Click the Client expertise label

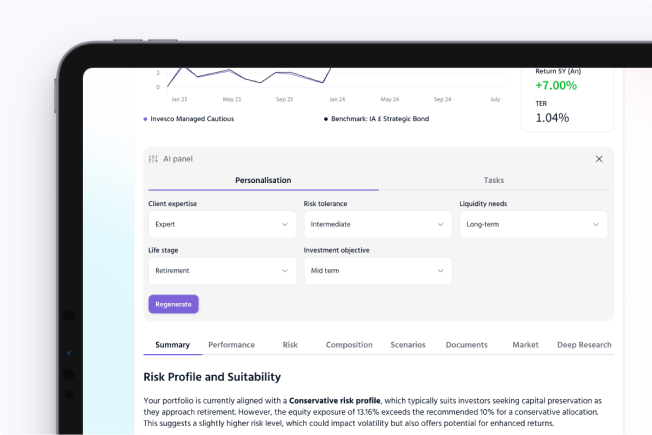coord(173,204)
